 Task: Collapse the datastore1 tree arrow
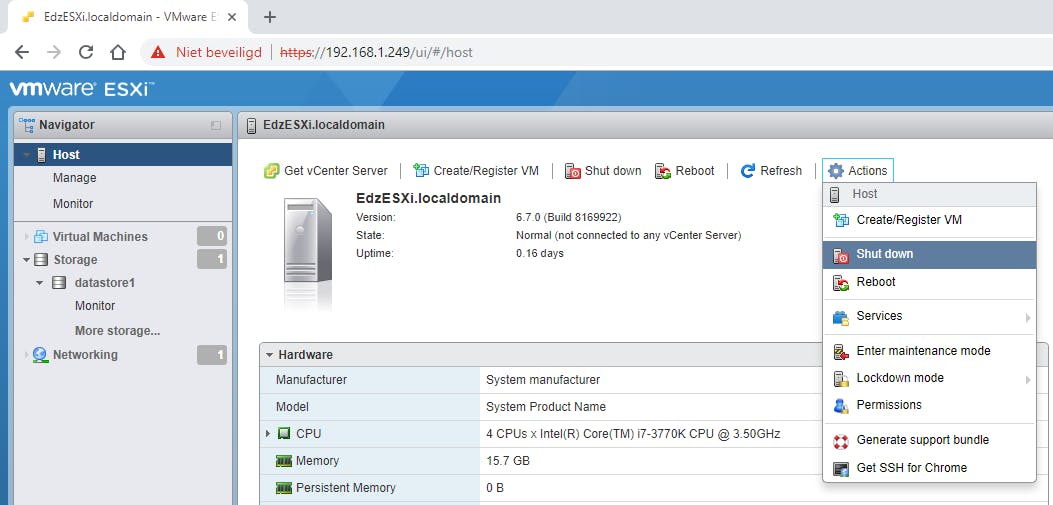[40, 283]
